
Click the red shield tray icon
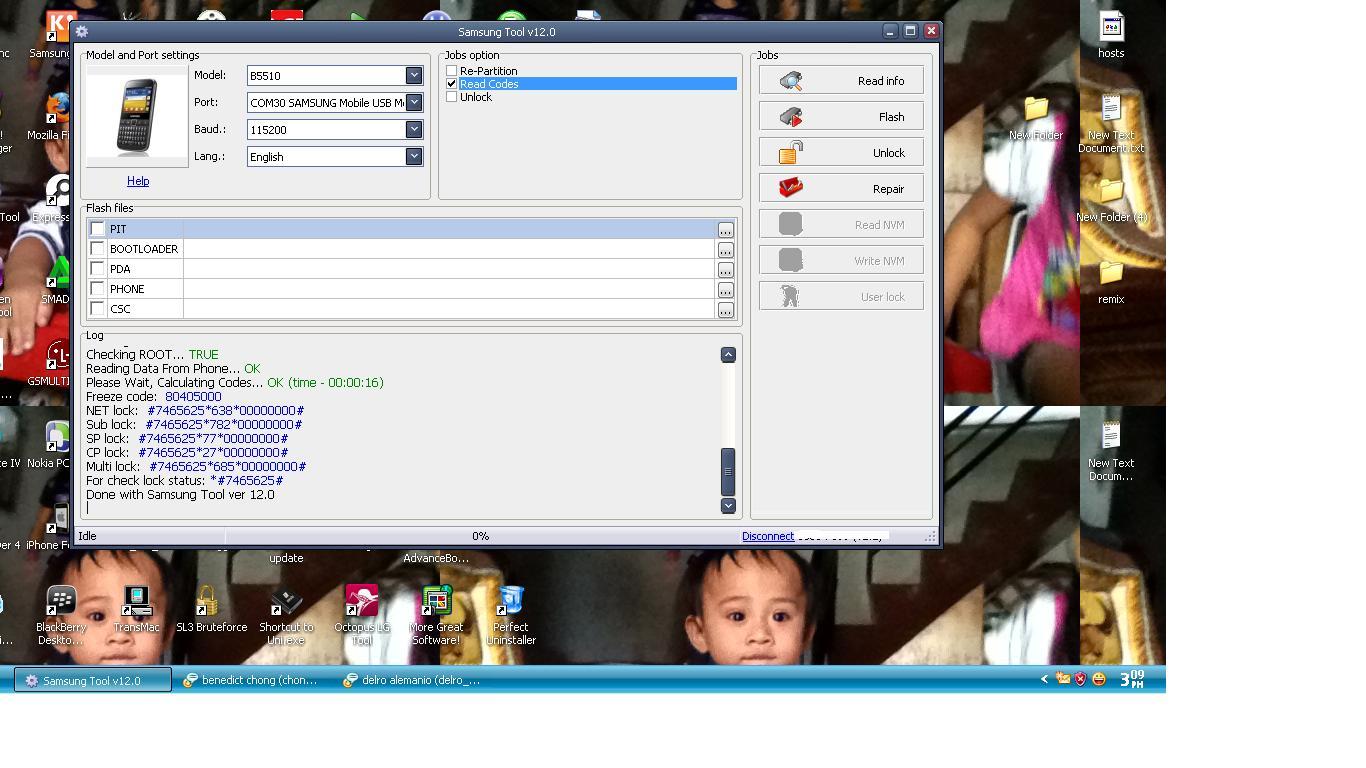[x=1080, y=679]
